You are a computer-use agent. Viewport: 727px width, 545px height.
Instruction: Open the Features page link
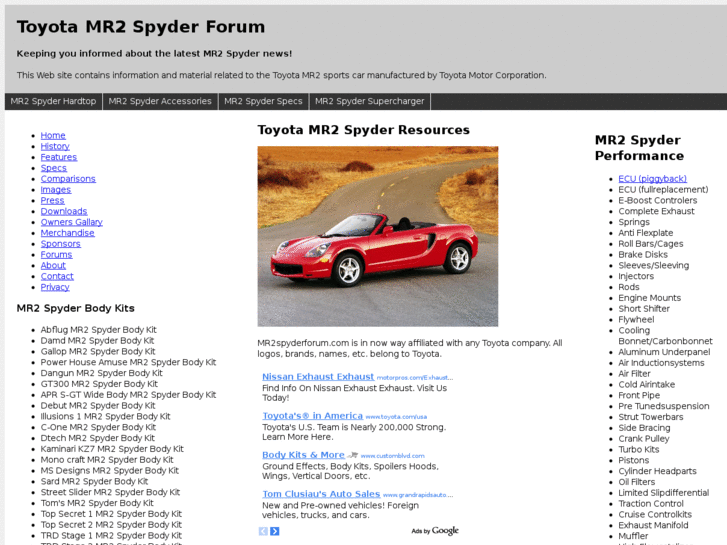pos(59,157)
